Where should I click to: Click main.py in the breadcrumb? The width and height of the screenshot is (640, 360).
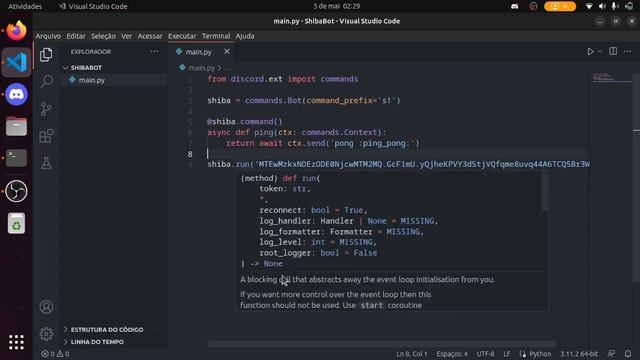click(202, 68)
